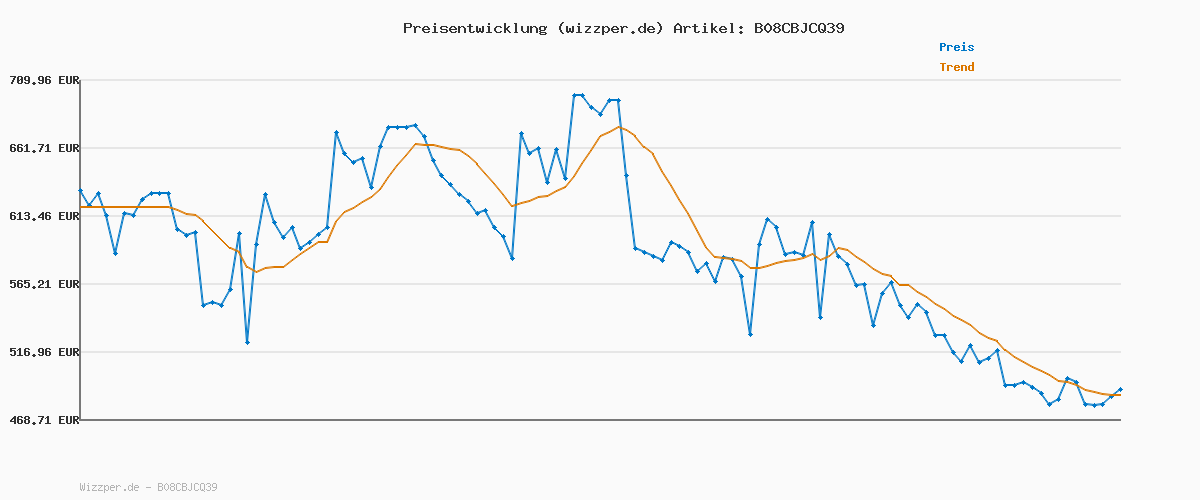Click the word Artikel in the chart title
This screenshot has height=500, width=1200.
(705, 28)
